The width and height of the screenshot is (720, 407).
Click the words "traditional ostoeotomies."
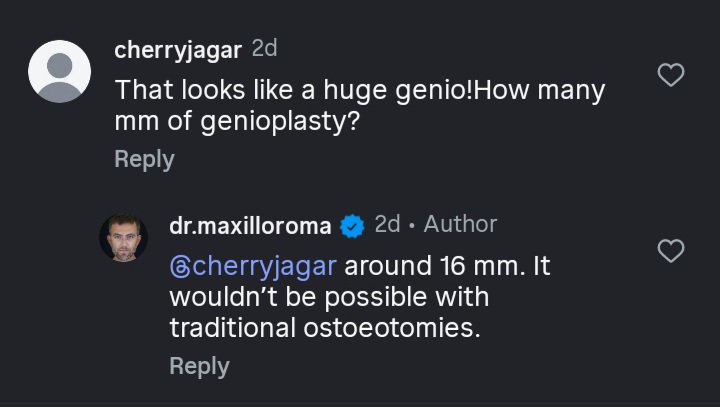click(324, 327)
